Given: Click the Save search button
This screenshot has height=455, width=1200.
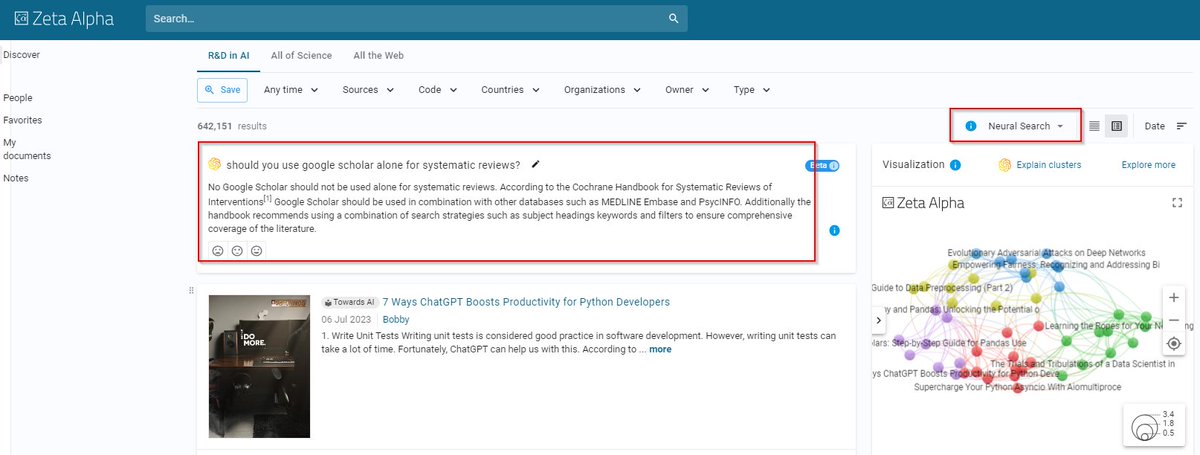Looking at the screenshot, I should click(x=222, y=90).
